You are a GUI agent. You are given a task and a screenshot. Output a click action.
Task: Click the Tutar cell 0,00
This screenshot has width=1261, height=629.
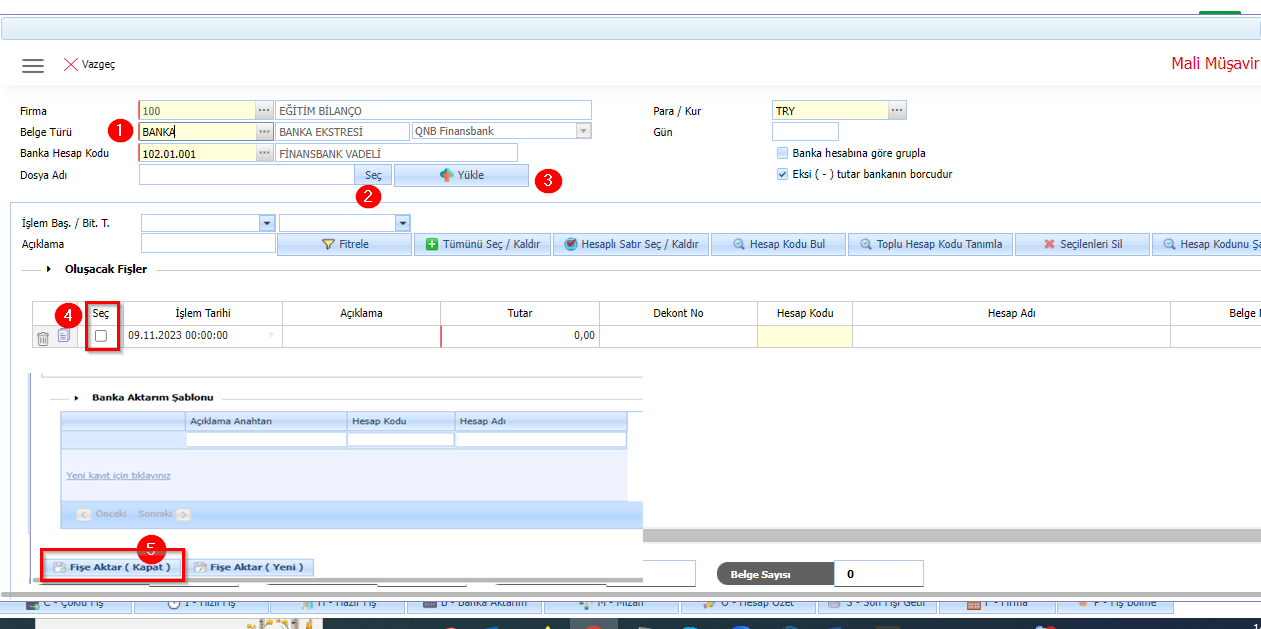point(519,336)
